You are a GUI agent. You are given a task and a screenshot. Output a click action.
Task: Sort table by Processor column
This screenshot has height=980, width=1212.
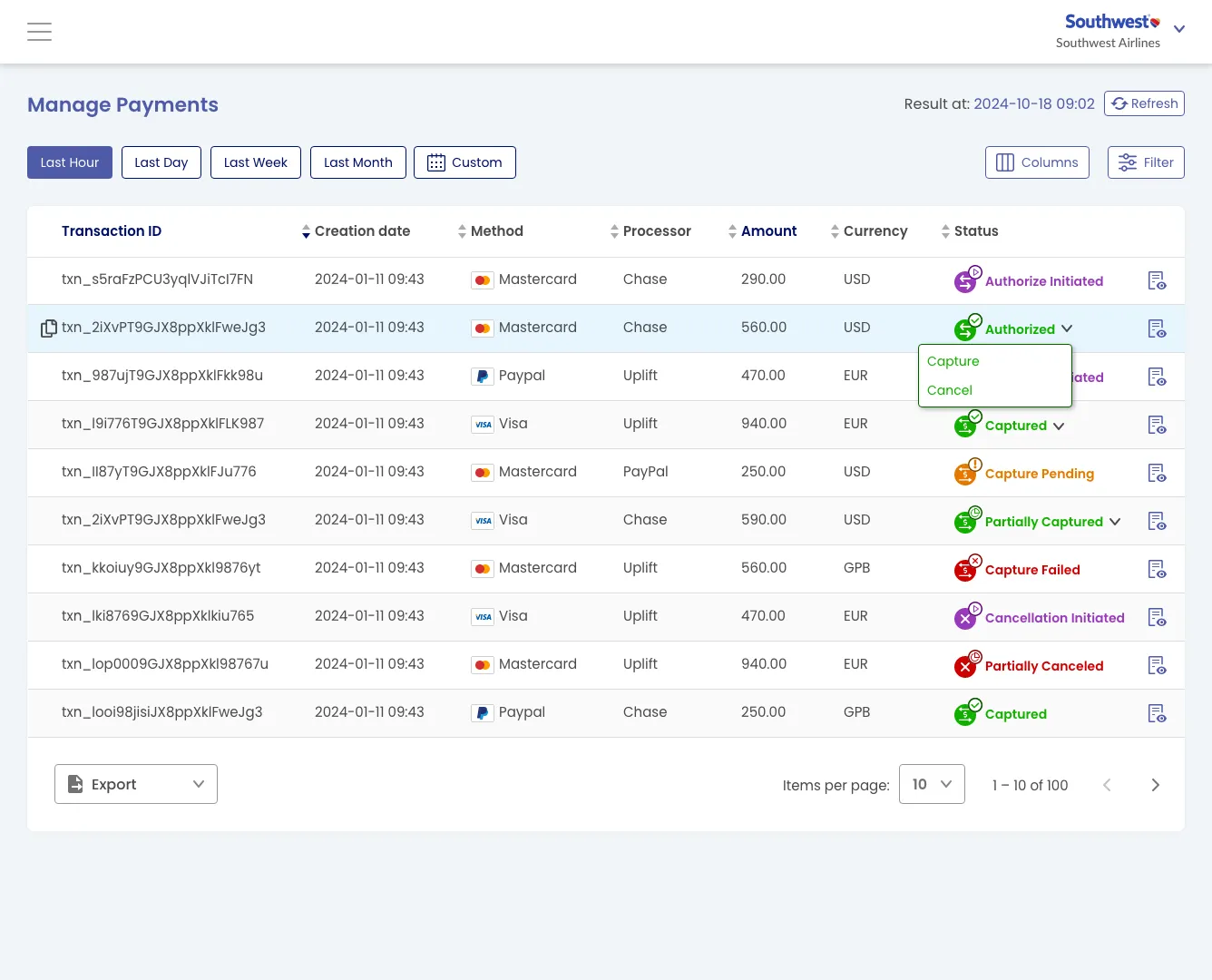[656, 231]
